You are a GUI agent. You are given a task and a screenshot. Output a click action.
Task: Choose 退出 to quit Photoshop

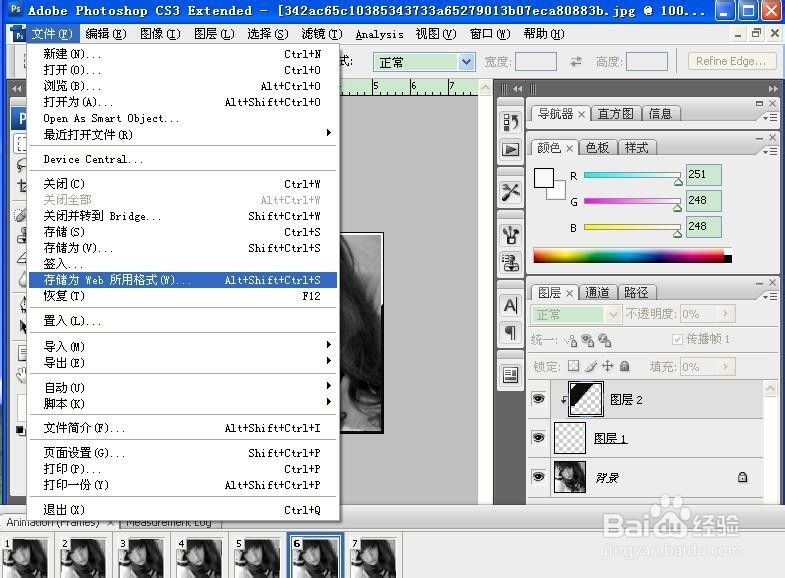click(183, 509)
